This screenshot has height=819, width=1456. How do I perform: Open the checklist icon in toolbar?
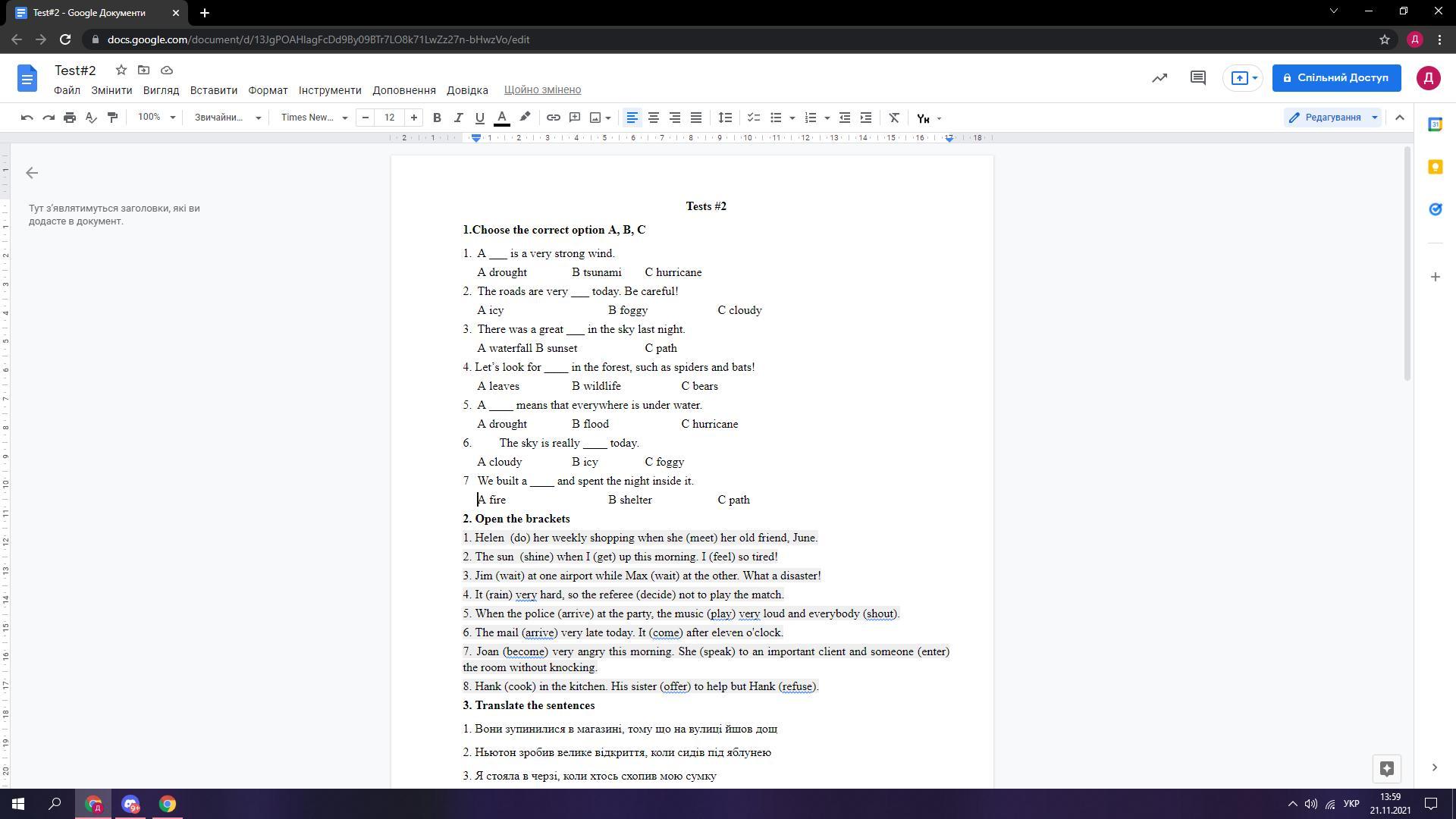tap(753, 118)
